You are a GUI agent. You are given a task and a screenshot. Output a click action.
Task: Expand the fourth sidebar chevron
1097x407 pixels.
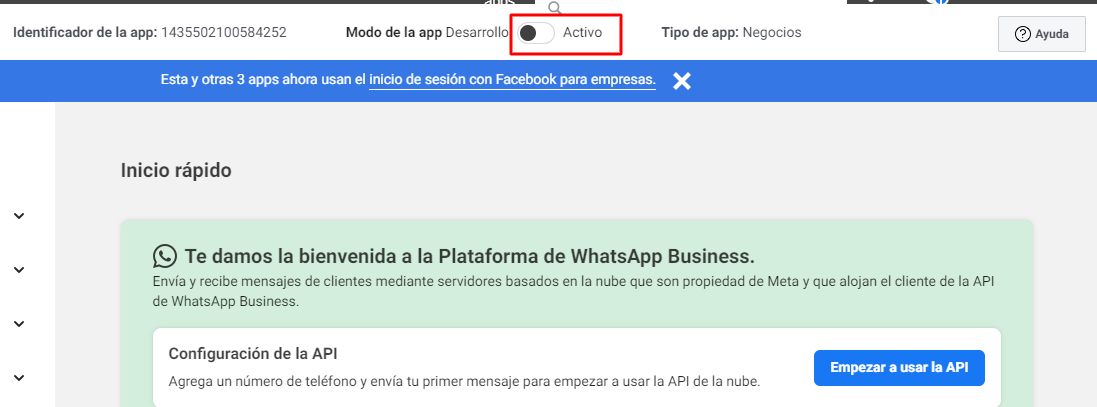pos(19,378)
